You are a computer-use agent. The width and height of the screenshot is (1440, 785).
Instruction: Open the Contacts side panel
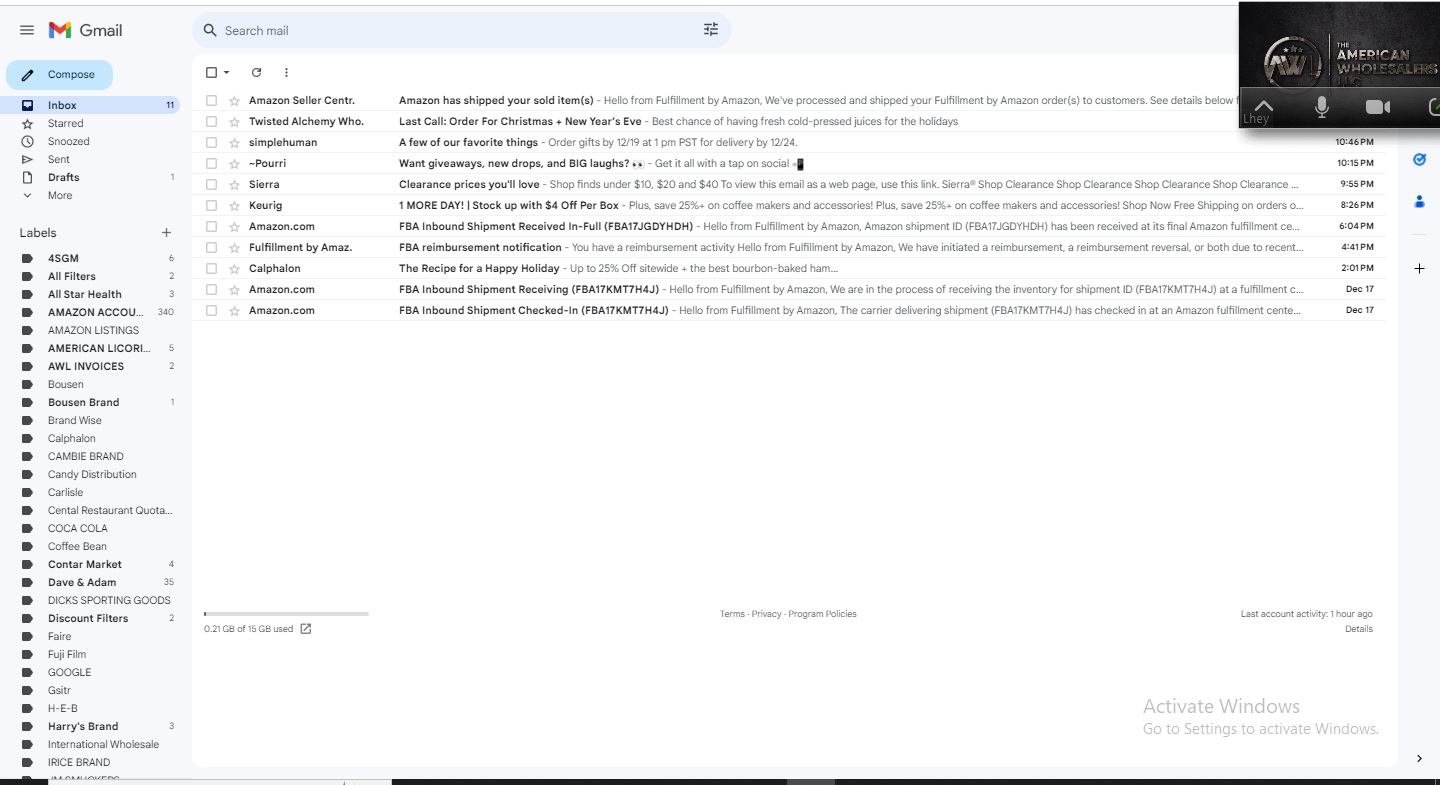(x=1419, y=202)
